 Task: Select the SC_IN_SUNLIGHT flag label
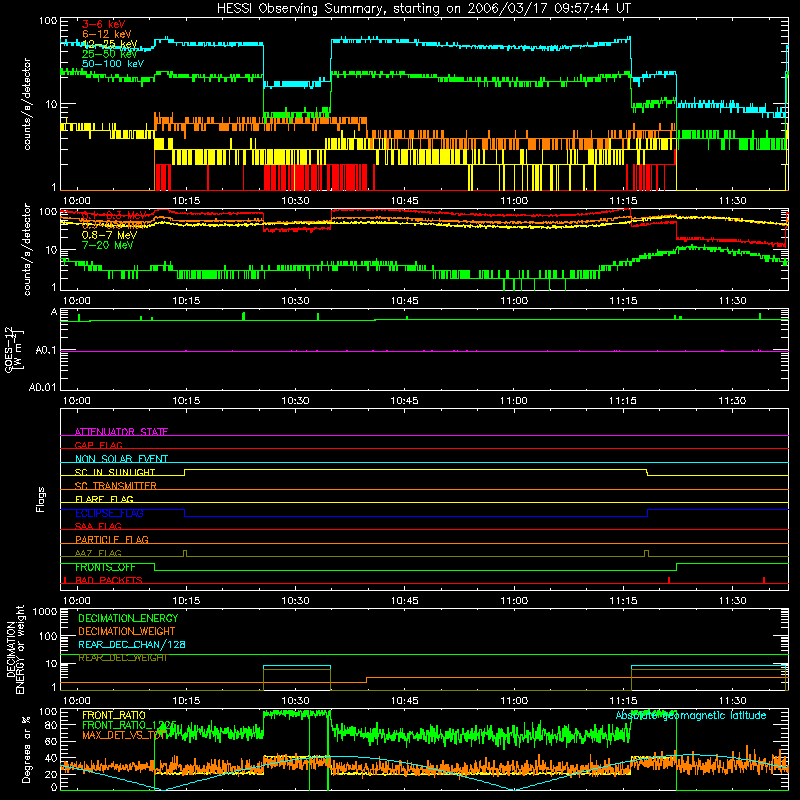tap(115, 472)
